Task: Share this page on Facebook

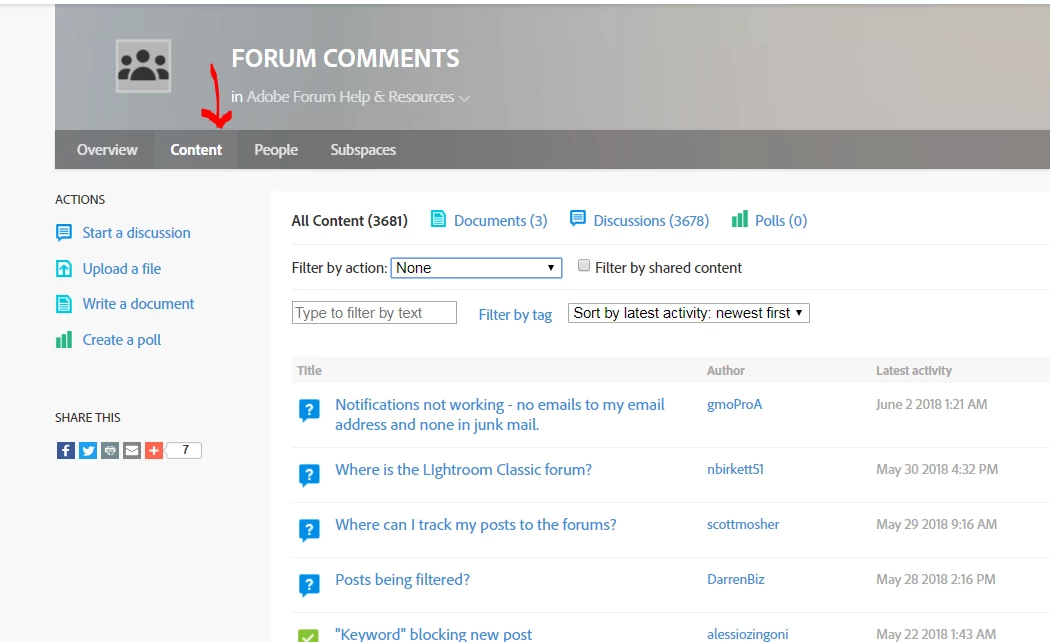Action: (66, 451)
